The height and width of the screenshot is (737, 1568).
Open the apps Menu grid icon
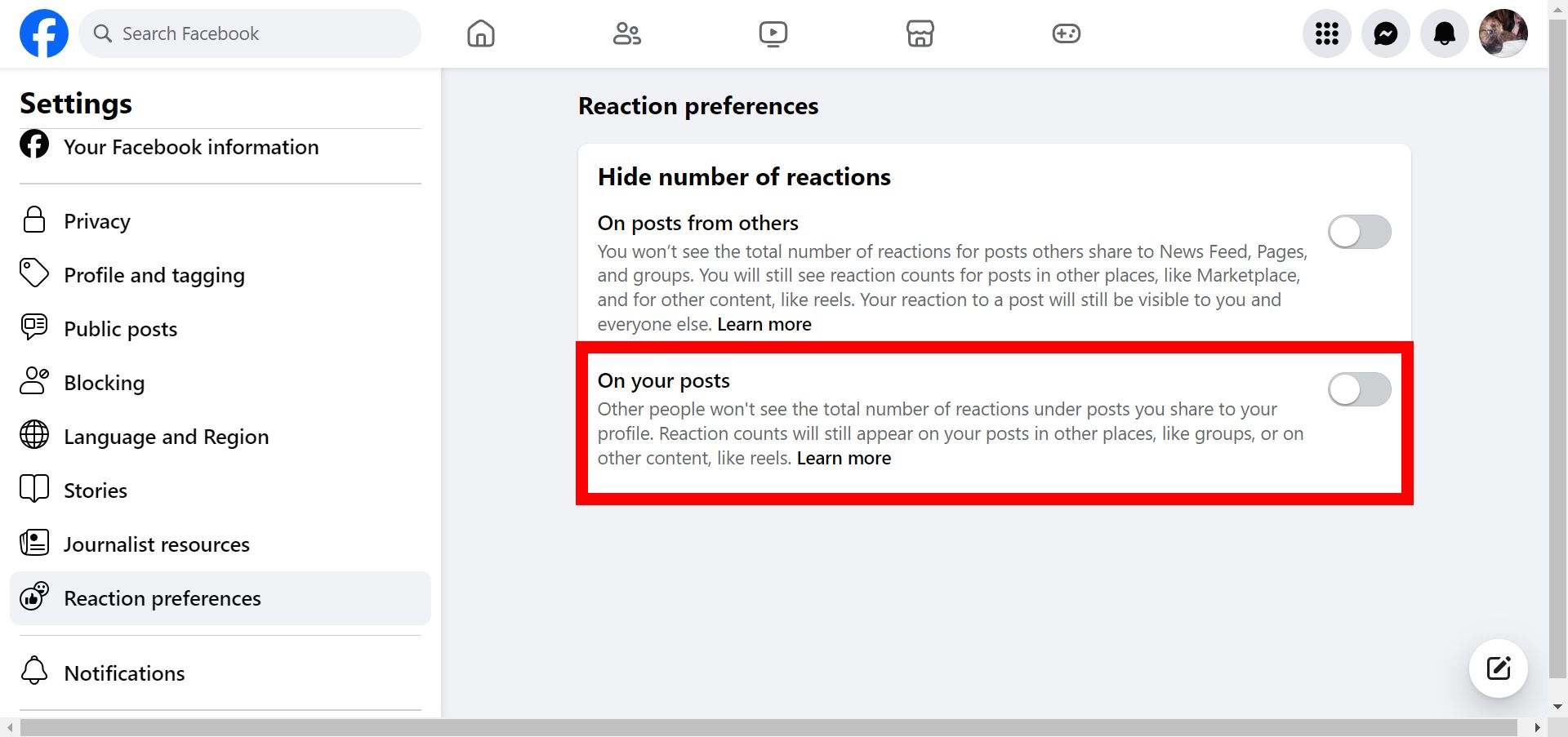click(1326, 33)
